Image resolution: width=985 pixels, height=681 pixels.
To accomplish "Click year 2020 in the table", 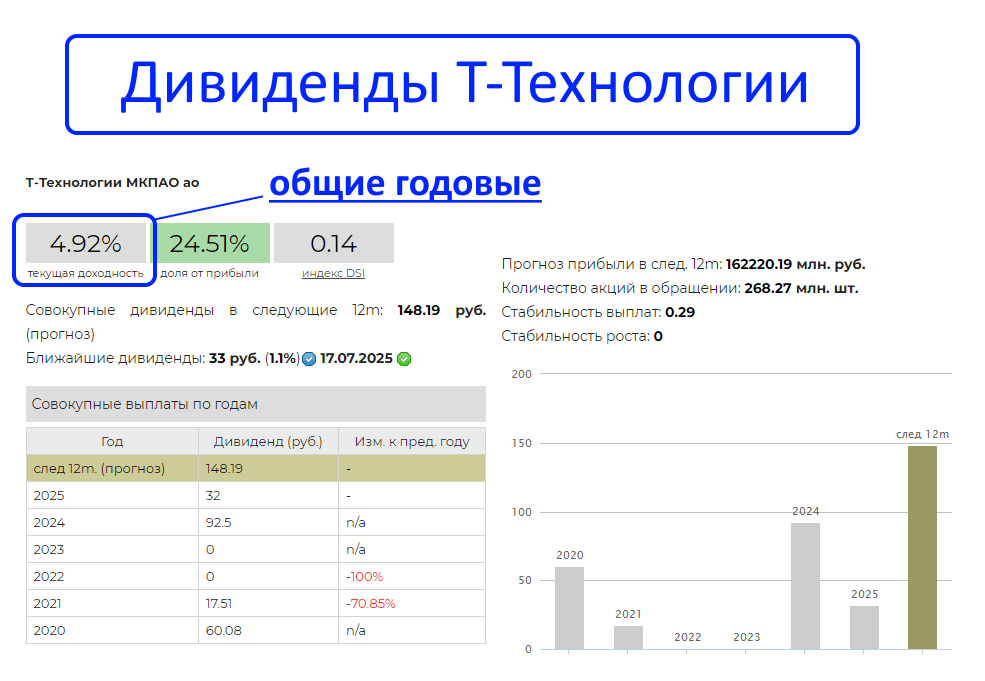I will pyautogui.click(x=49, y=631).
